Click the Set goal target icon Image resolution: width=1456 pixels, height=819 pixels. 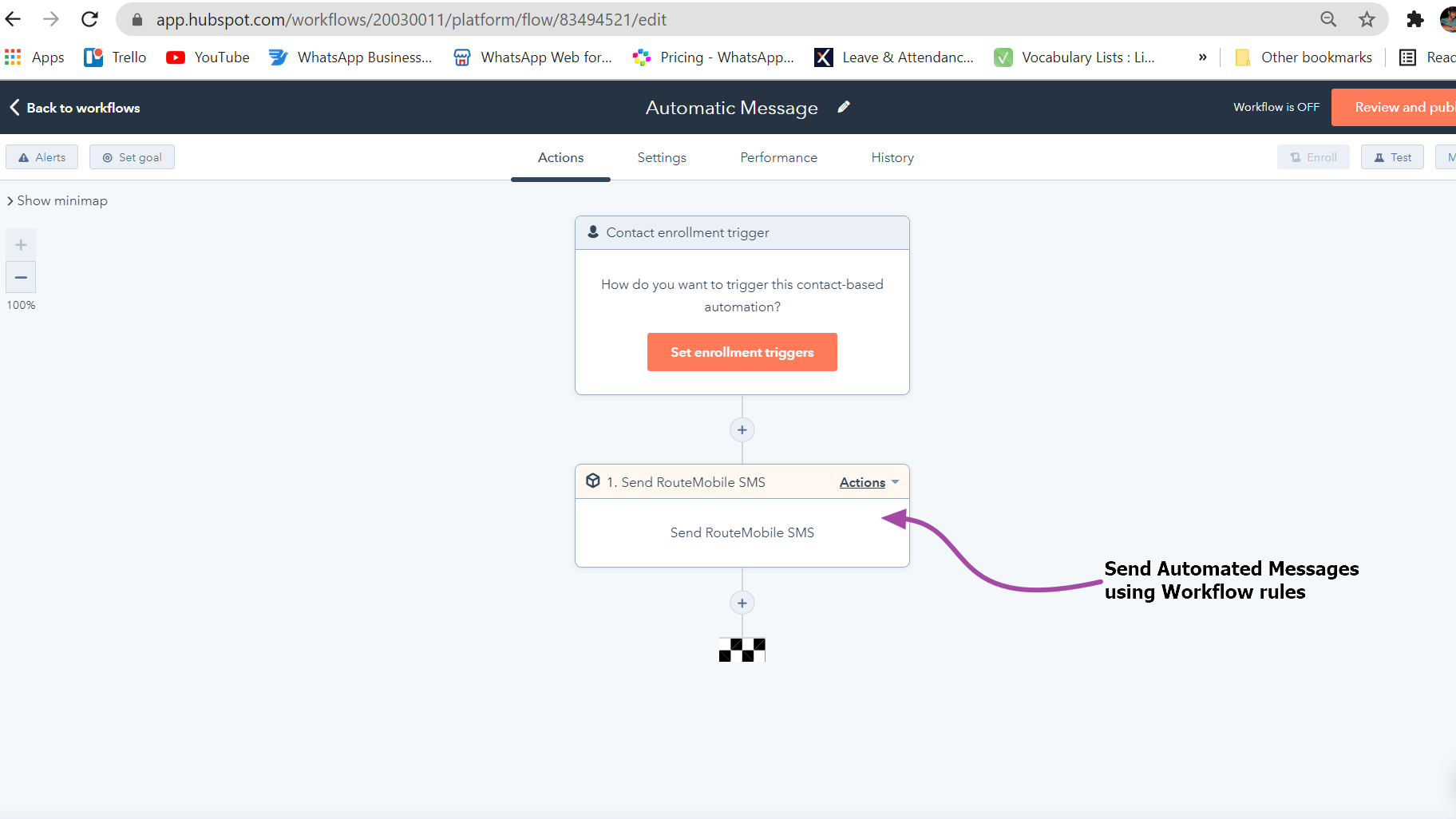pos(108,156)
